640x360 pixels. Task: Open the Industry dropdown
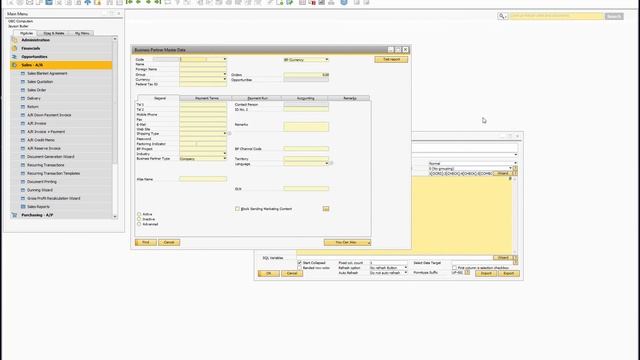click(224, 153)
